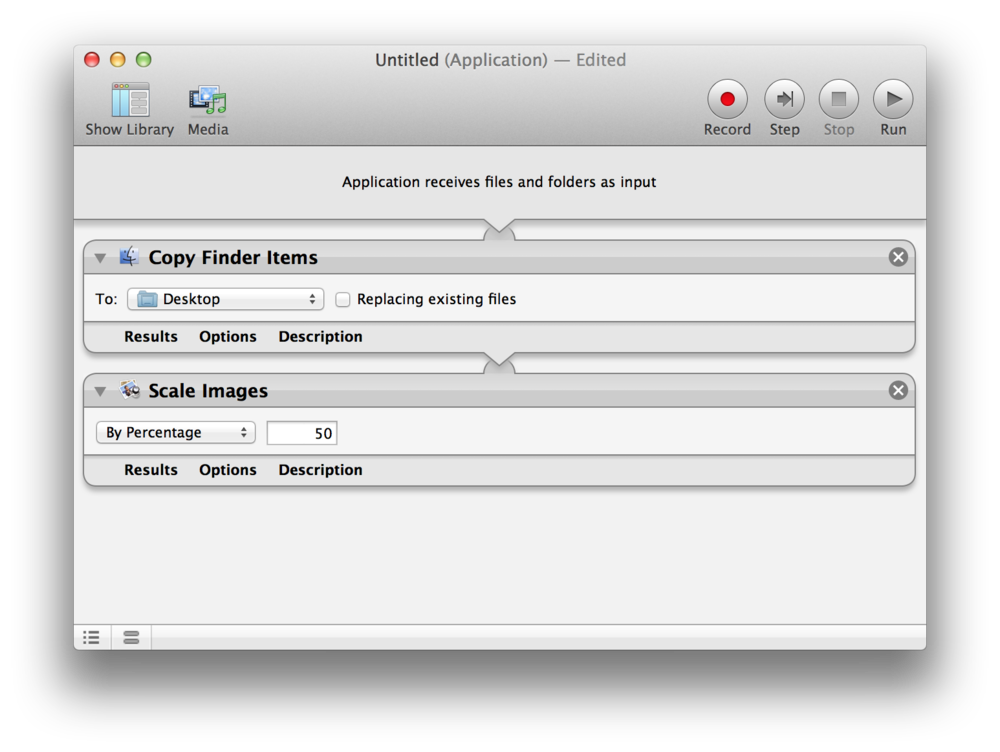The image size is (1000, 752).
Task: Show the workflow variables view icon
Action: 131,637
